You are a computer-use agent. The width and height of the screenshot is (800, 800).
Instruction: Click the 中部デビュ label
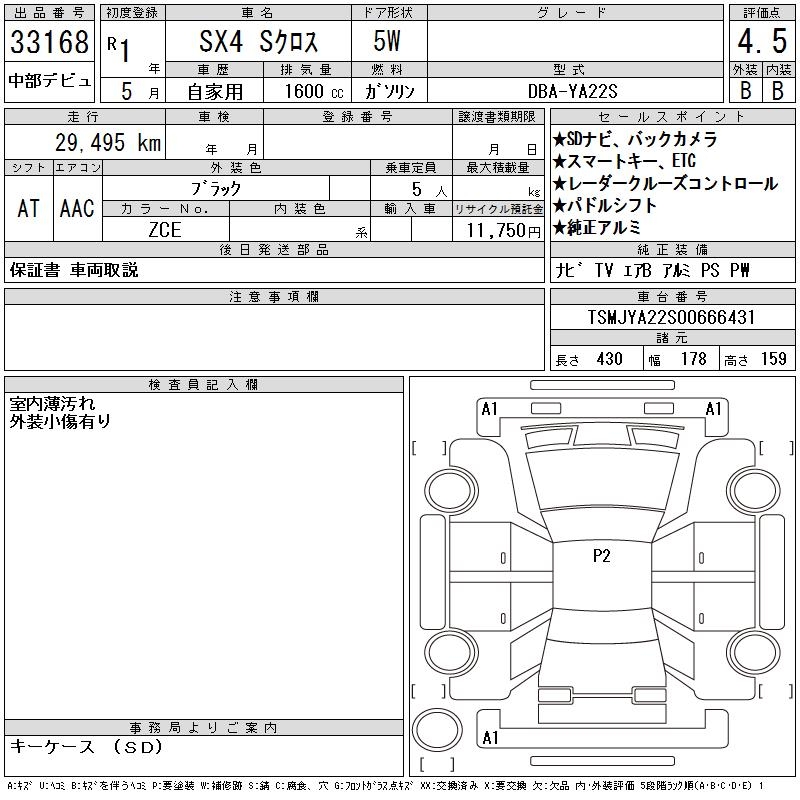[49, 81]
